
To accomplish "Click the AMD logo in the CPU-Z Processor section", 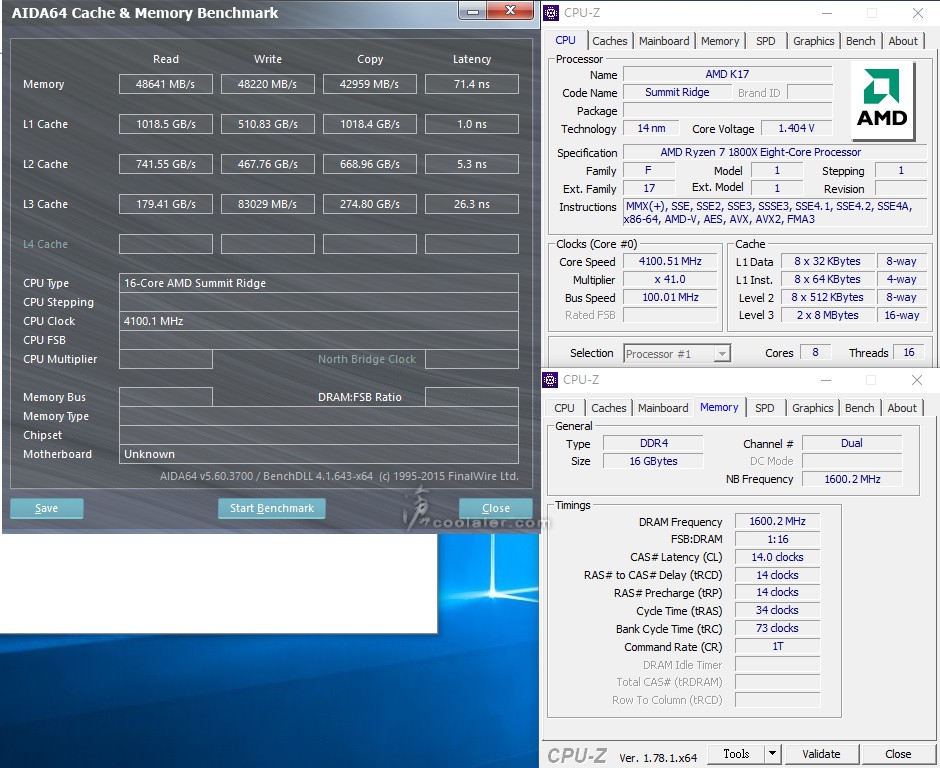I will (882, 100).
